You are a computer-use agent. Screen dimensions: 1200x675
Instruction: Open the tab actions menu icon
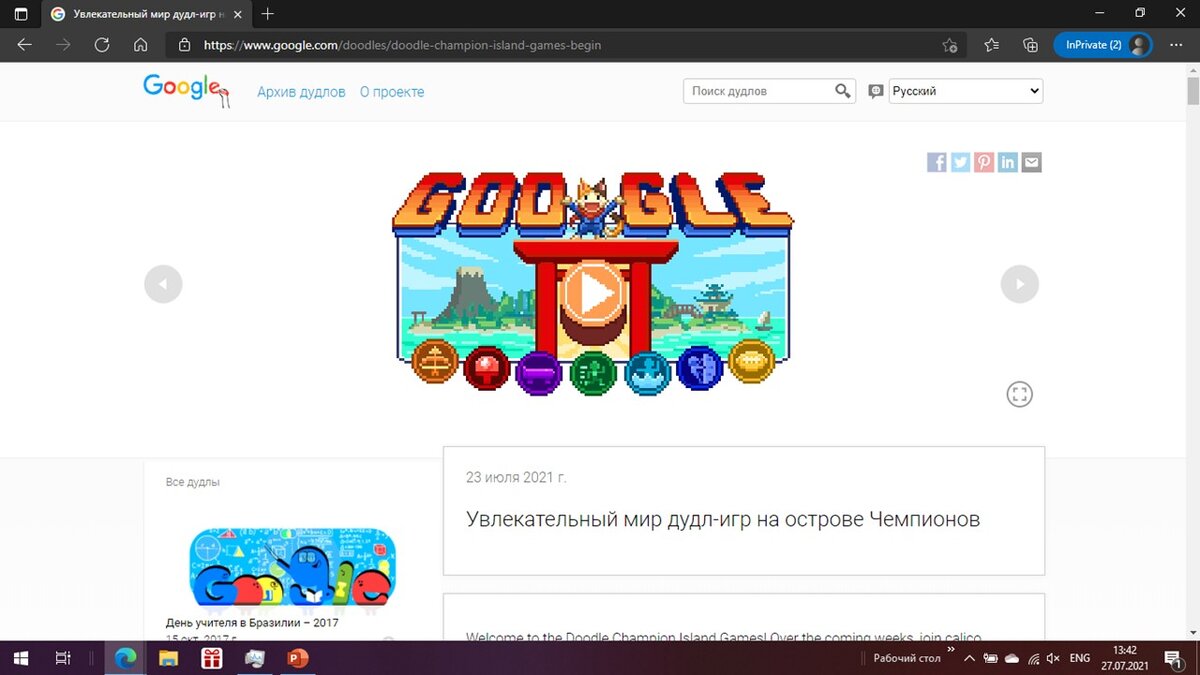click(21, 14)
